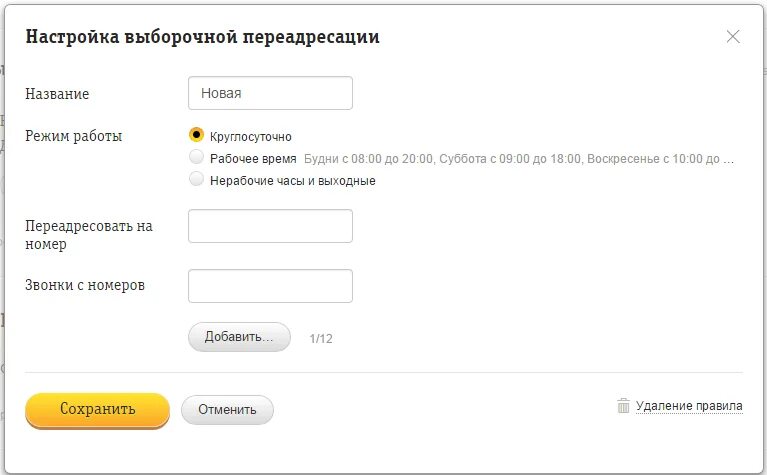Click the trash can icon
Image resolution: width=767 pixels, height=475 pixels.
pos(623,406)
